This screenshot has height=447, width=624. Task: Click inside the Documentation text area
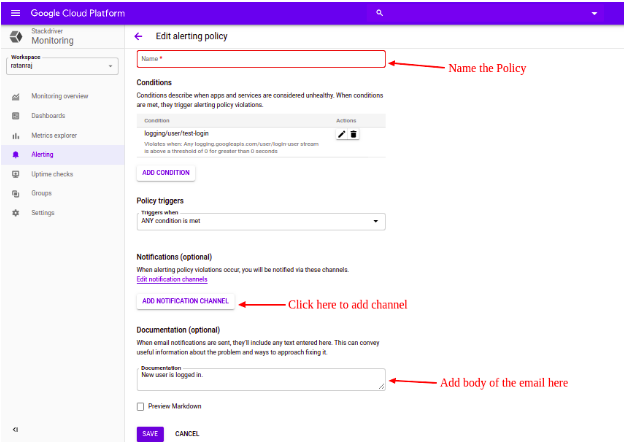pos(261,379)
